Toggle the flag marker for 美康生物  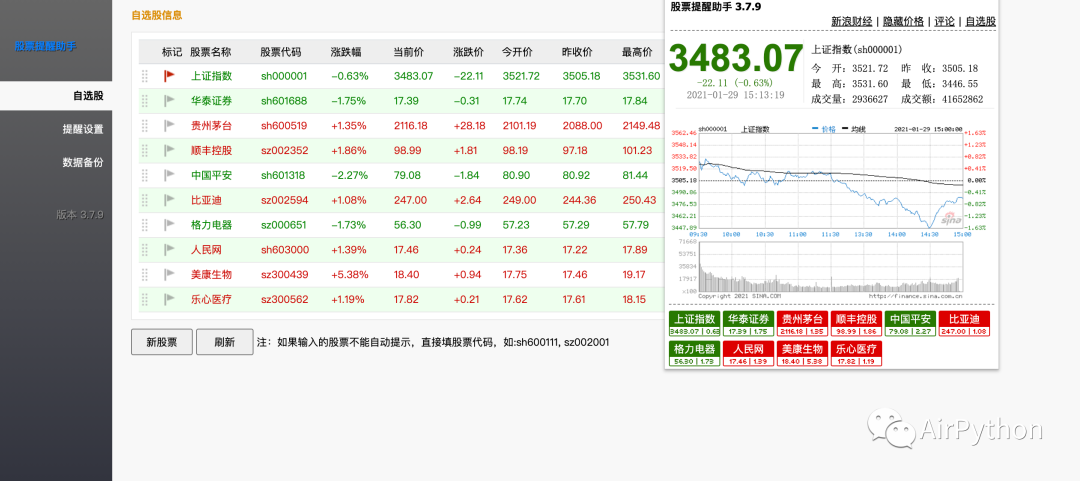pos(169,274)
